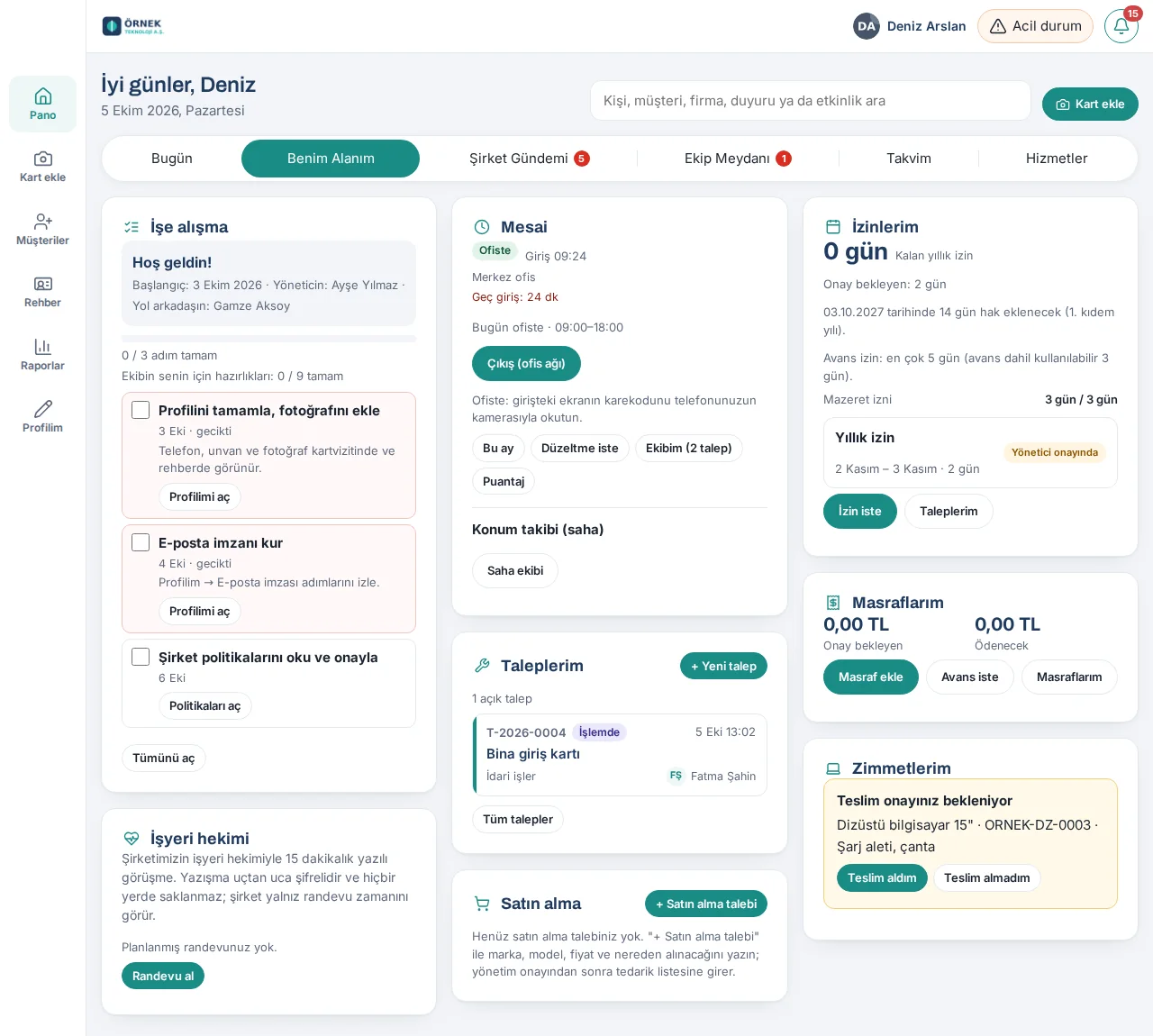Click the clock icon beside Mesai
The height and width of the screenshot is (1036, 1153).
click(x=482, y=227)
